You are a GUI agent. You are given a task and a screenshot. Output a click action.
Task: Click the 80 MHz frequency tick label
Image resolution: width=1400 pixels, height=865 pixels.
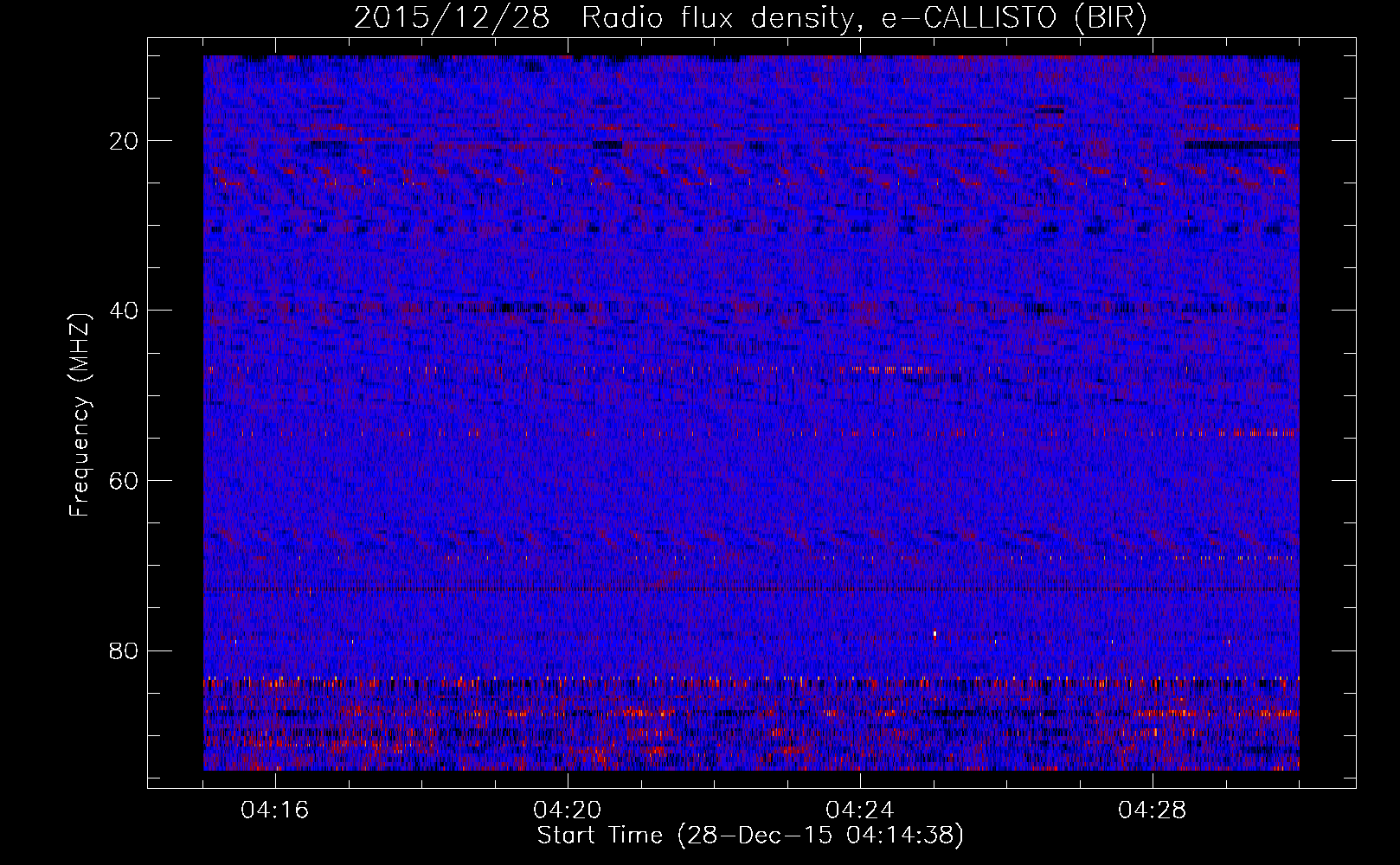click(x=125, y=650)
